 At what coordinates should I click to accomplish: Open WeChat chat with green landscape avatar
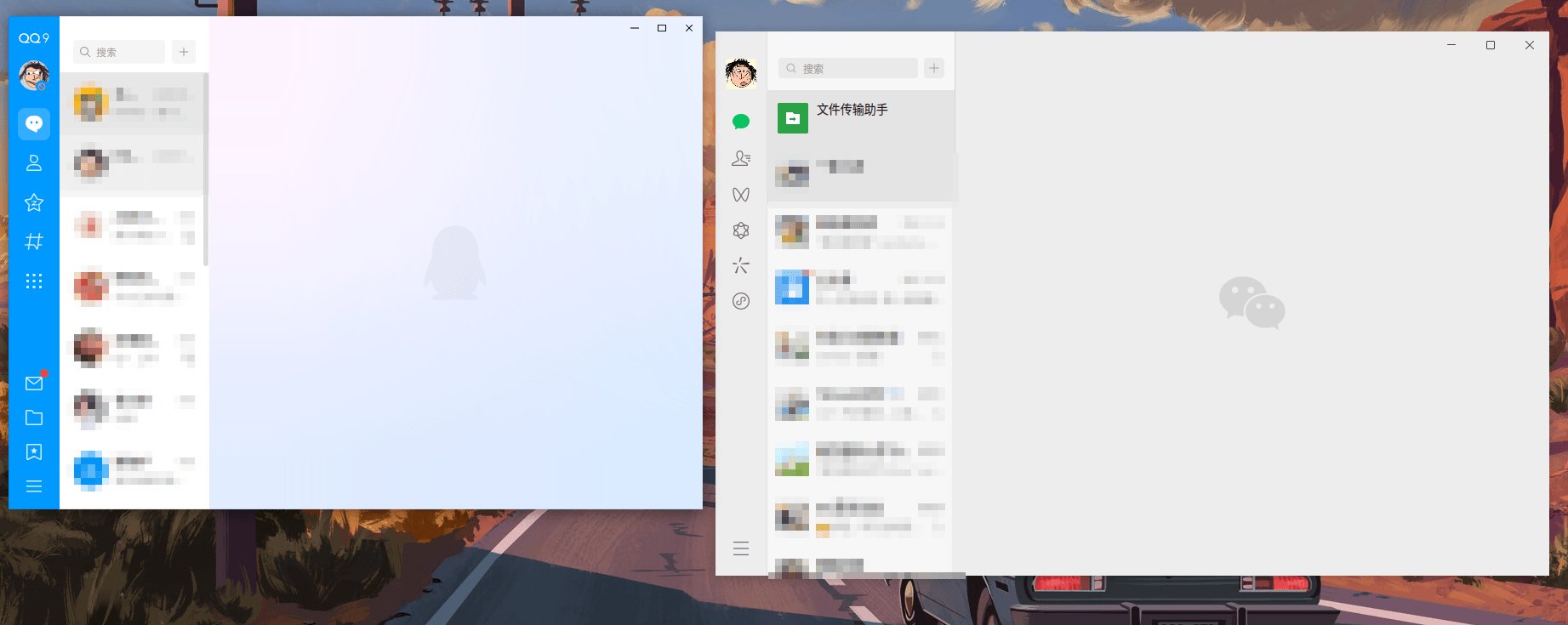point(861,459)
